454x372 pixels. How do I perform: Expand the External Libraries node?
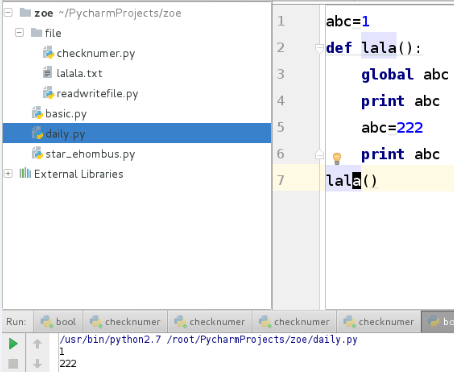coord(8,174)
